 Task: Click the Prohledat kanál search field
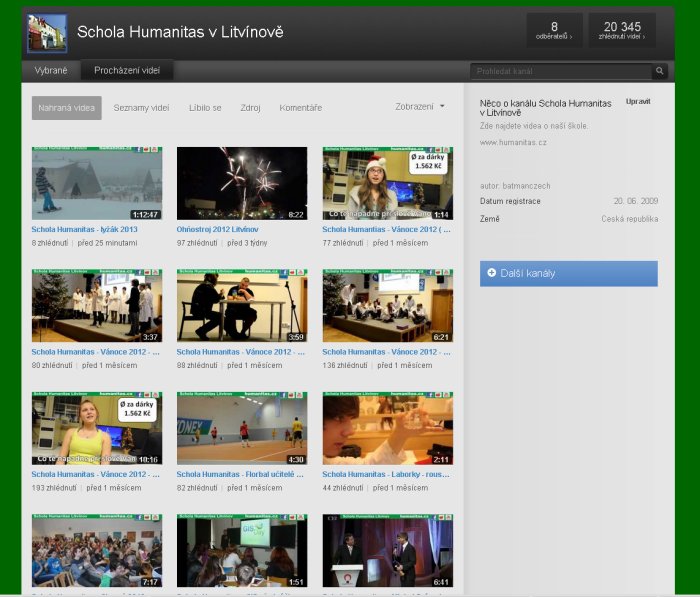560,71
